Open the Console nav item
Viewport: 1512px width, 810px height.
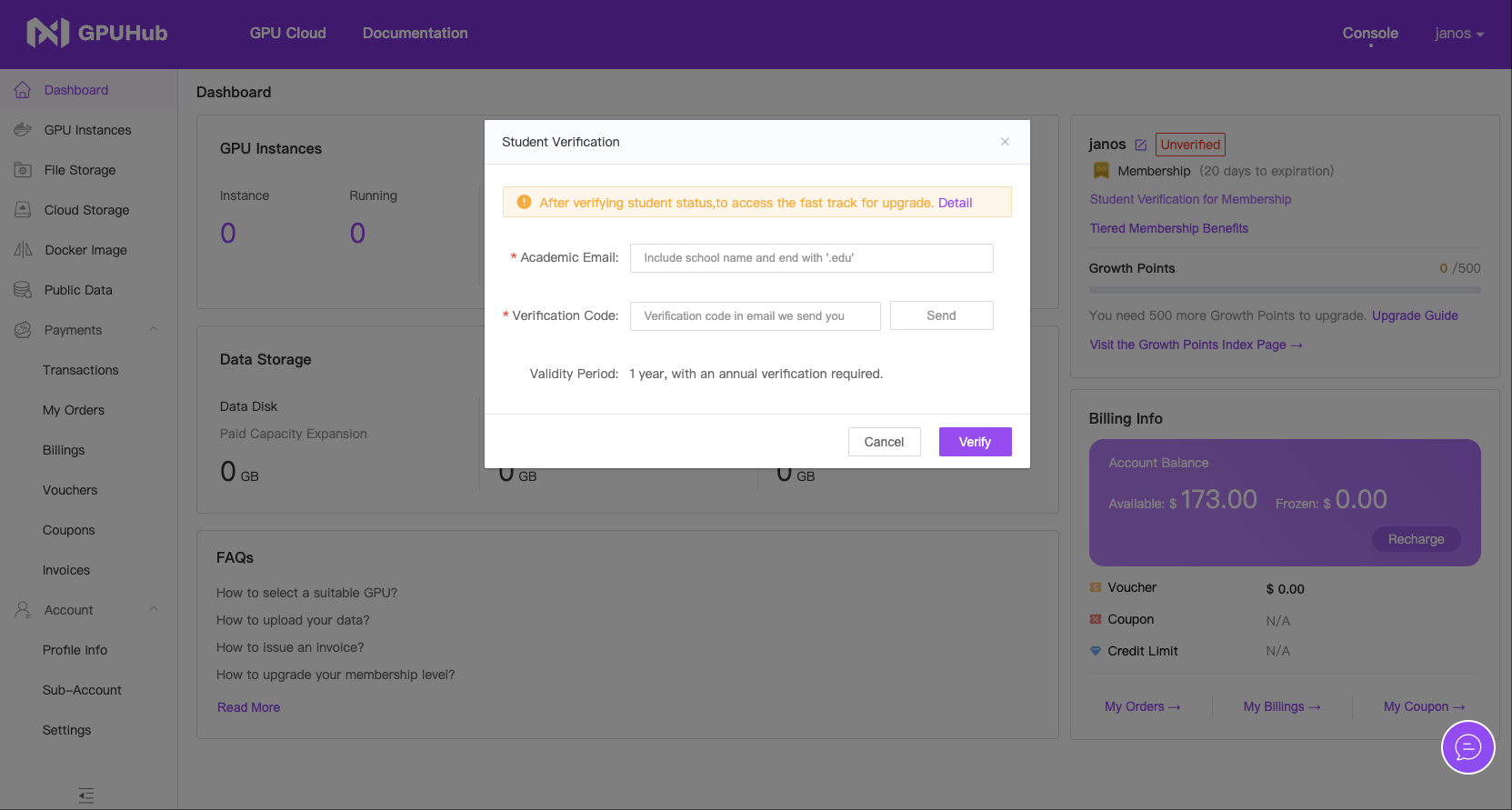(x=1370, y=33)
